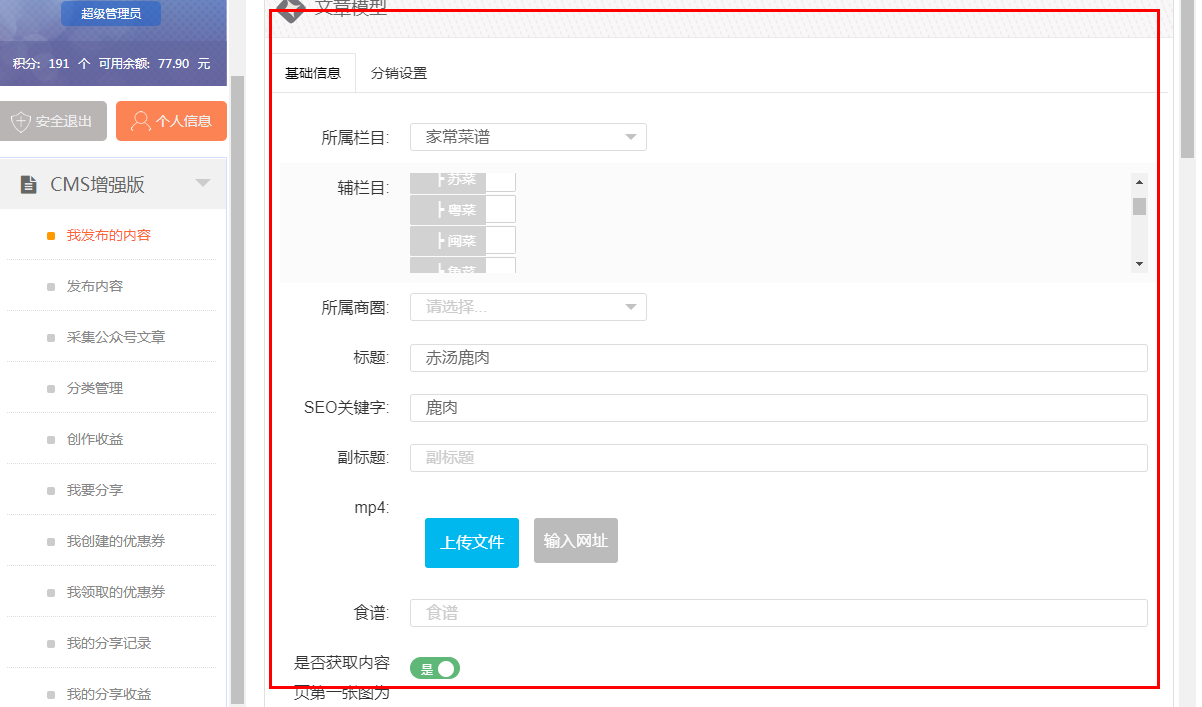Click the 辅栏目 list scrollbar thumb

1139,207
